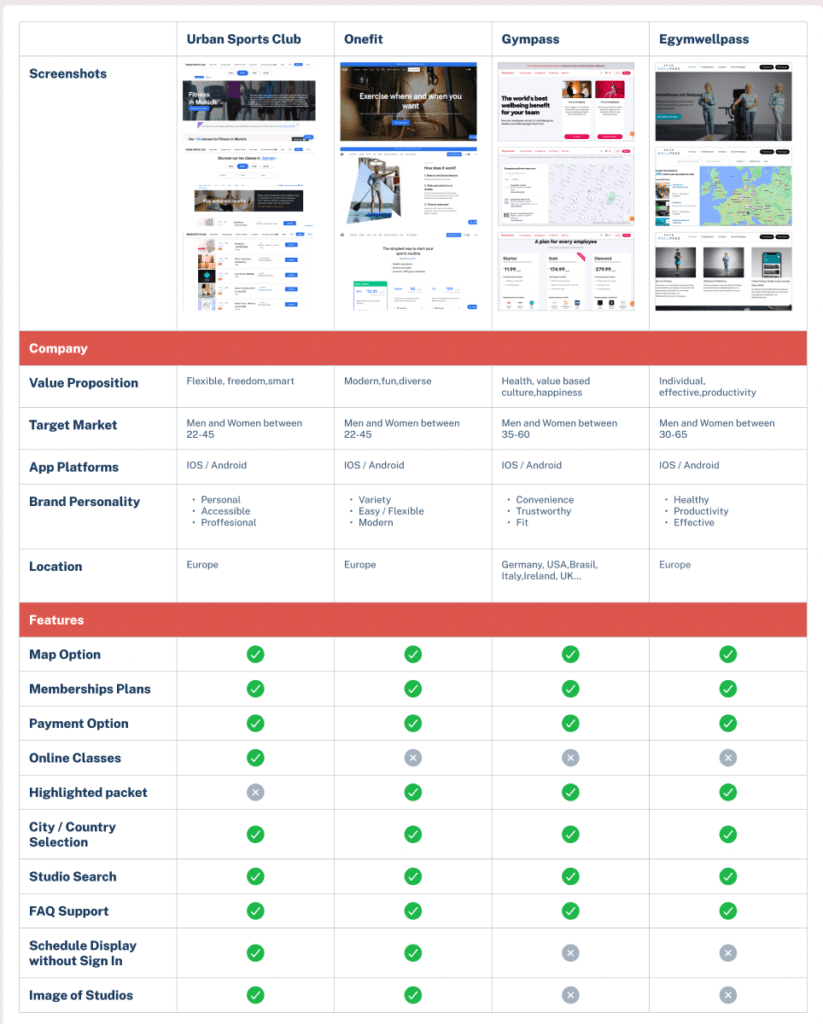Click the Brand Personality row label
The height and width of the screenshot is (1024, 823).
click(84, 502)
